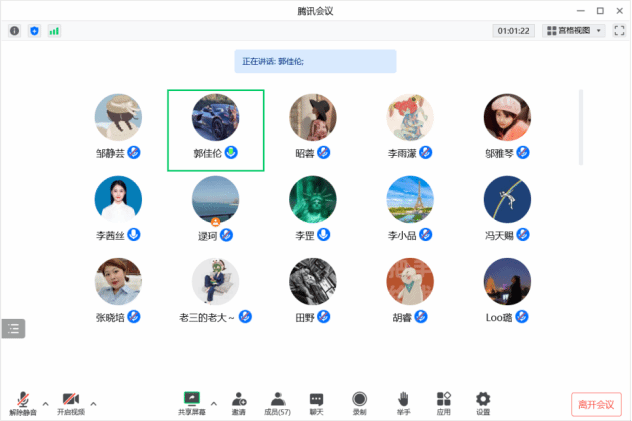The width and height of the screenshot is (632, 421).
Task: Click the 举手 raise hand icon
Action: (x=403, y=403)
